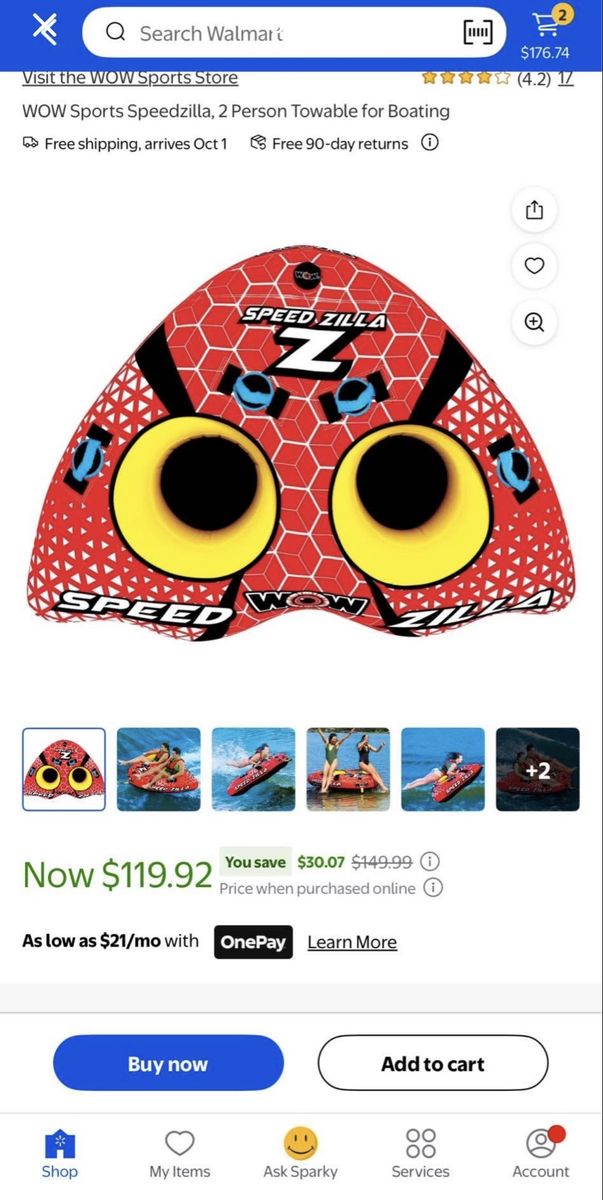
Task: Add item to favorites with the heart icon
Action: pyautogui.click(x=534, y=265)
